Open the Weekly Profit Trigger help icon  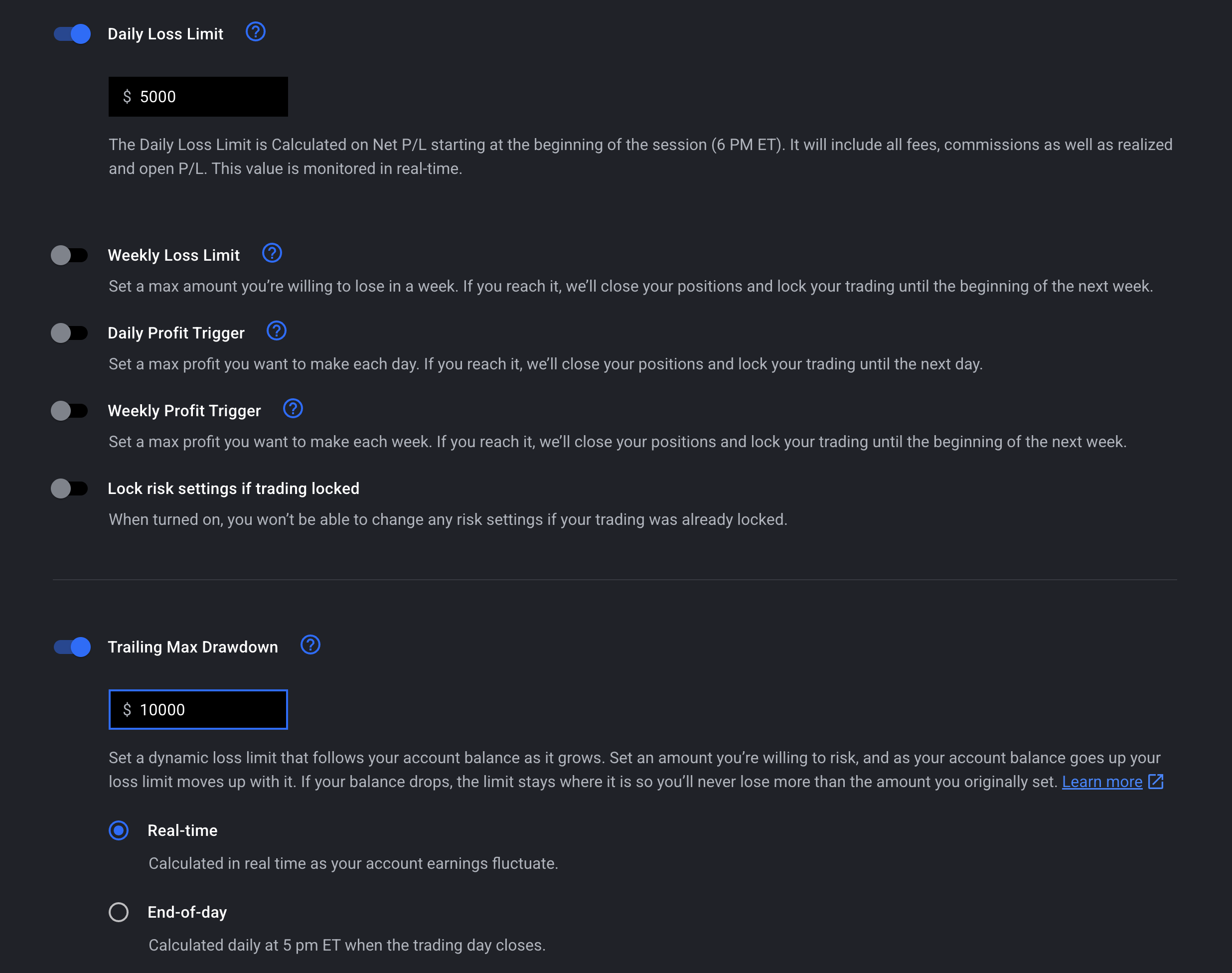293,408
